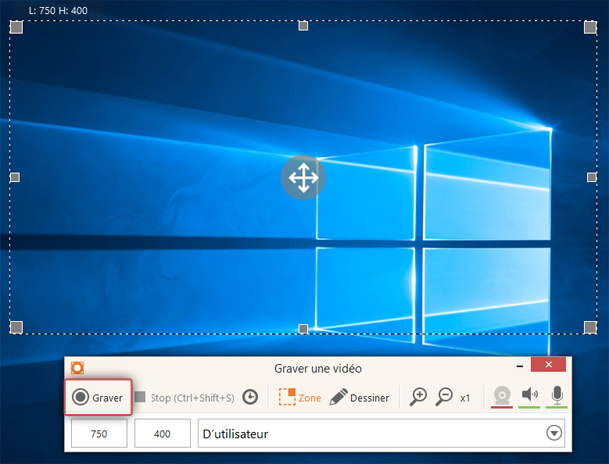Start recording with the Graver button
Image resolution: width=609 pixels, height=464 pixels.
tap(98, 397)
